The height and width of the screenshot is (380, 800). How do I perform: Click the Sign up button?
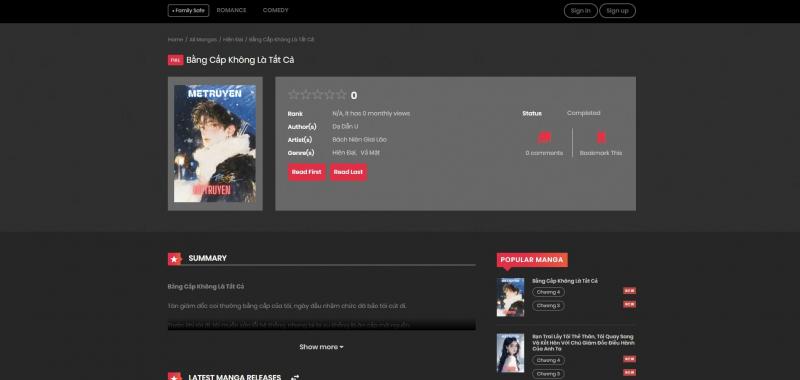617,11
